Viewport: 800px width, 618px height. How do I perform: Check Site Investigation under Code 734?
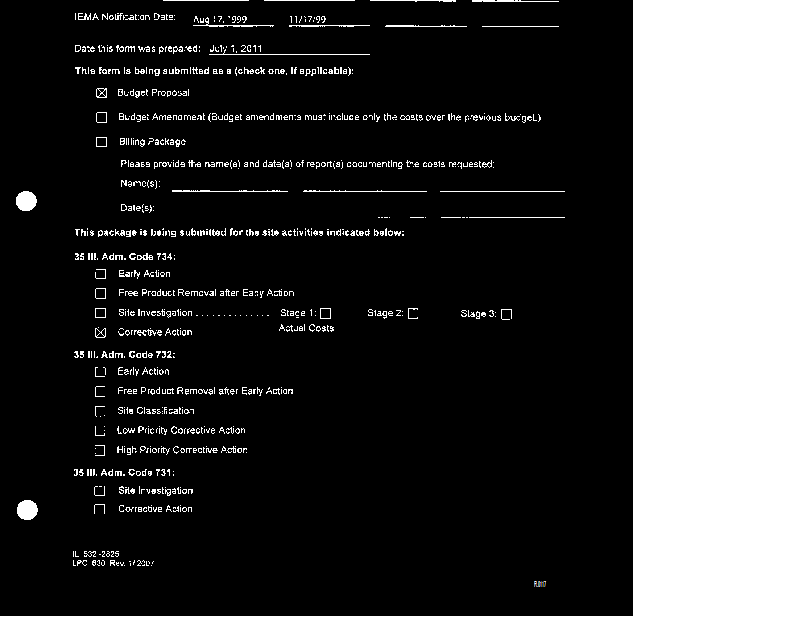tap(100, 314)
